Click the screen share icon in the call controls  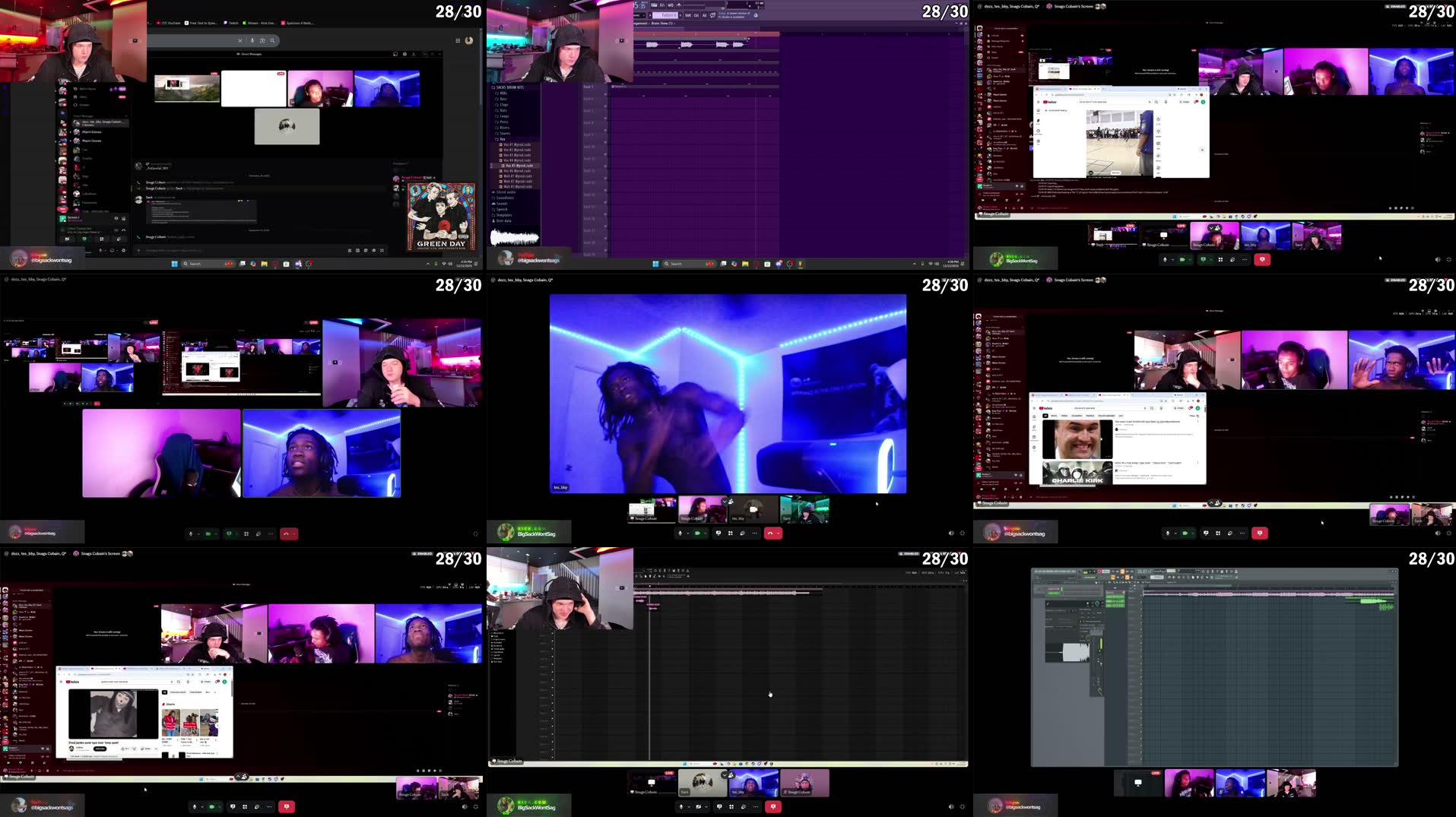pyautogui.click(x=718, y=533)
